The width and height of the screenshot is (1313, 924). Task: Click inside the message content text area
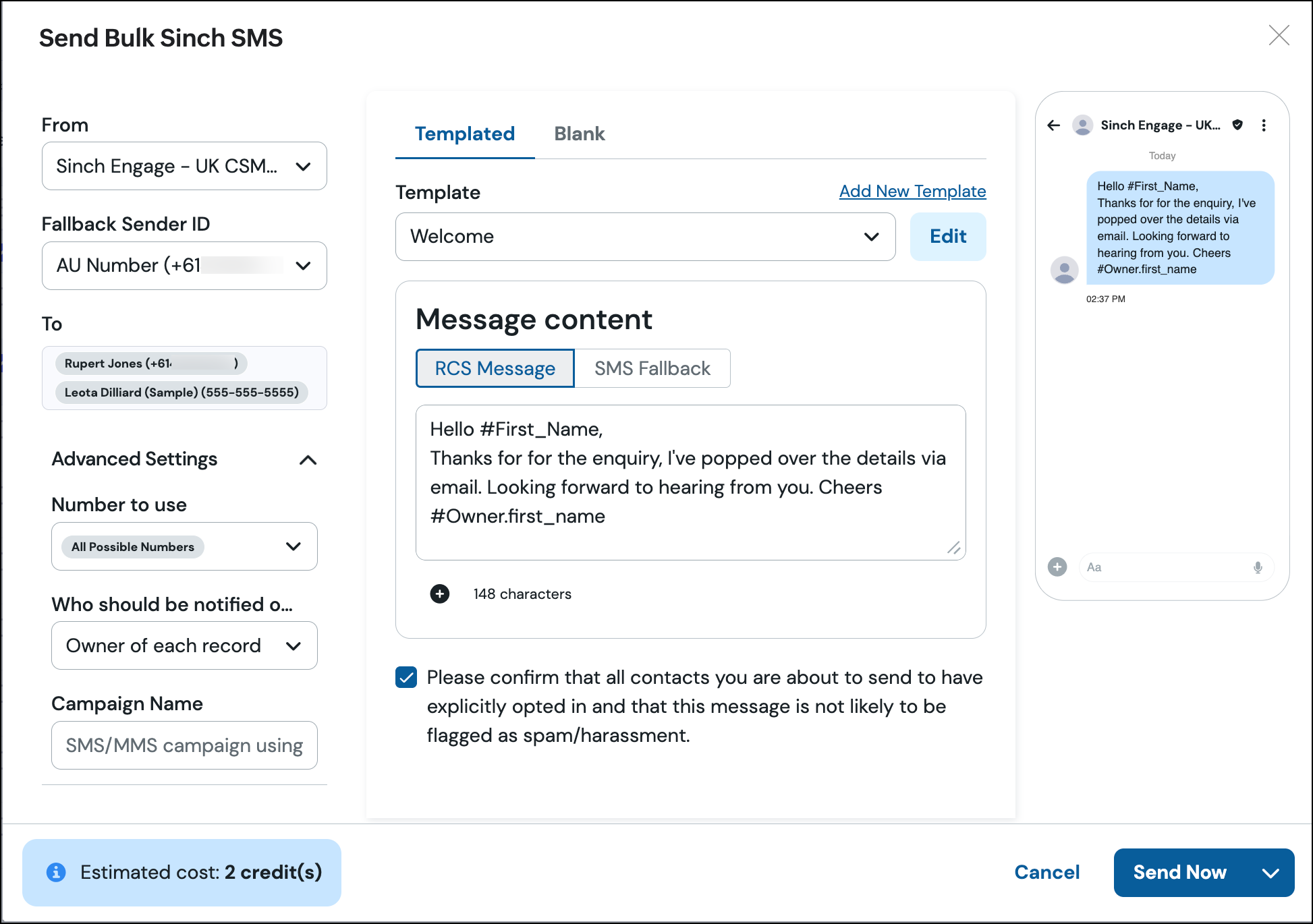(x=690, y=482)
